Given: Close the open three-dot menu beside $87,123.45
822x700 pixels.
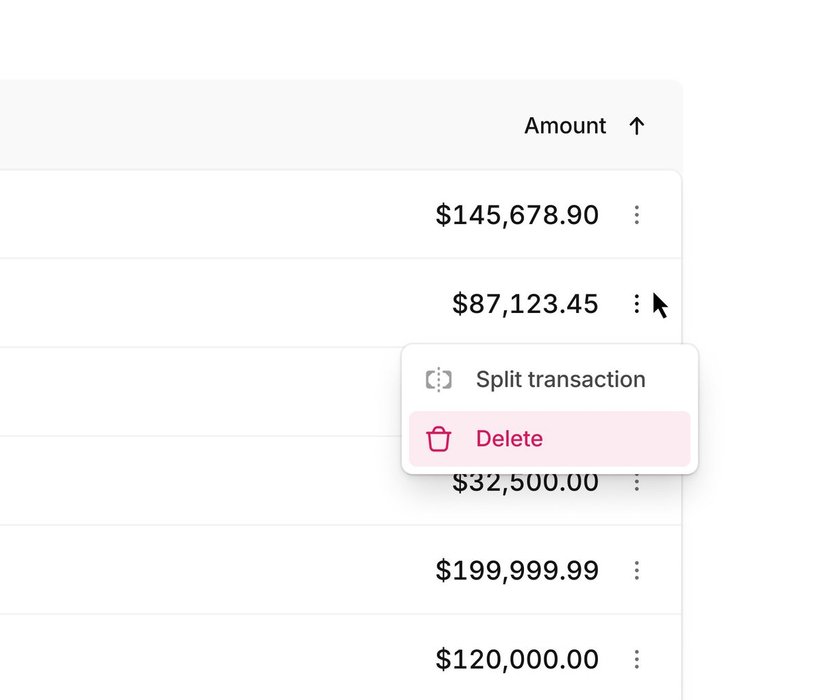Looking at the screenshot, I should tap(636, 304).
